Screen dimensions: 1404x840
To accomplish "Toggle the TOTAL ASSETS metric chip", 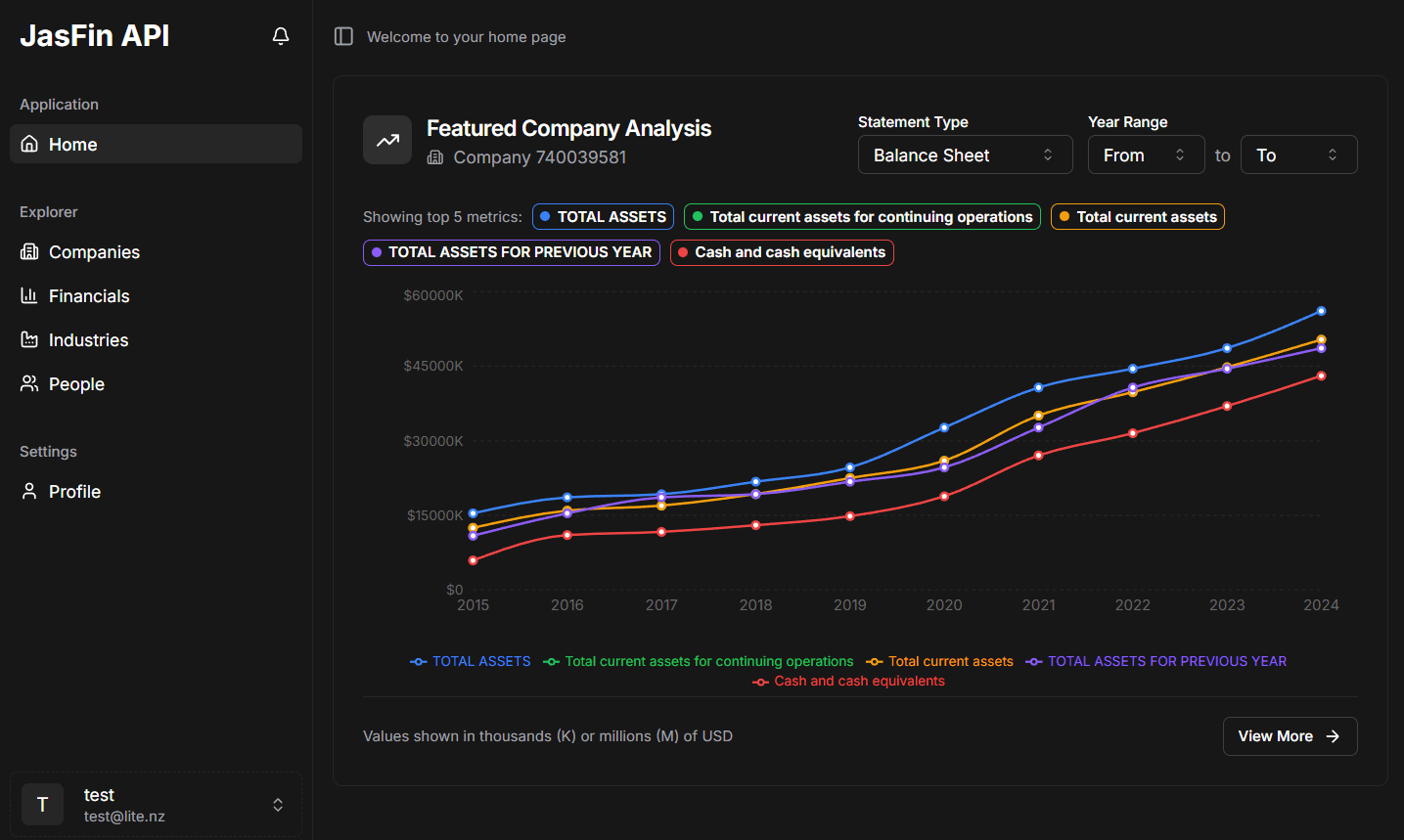I will click(x=603, y=217).
